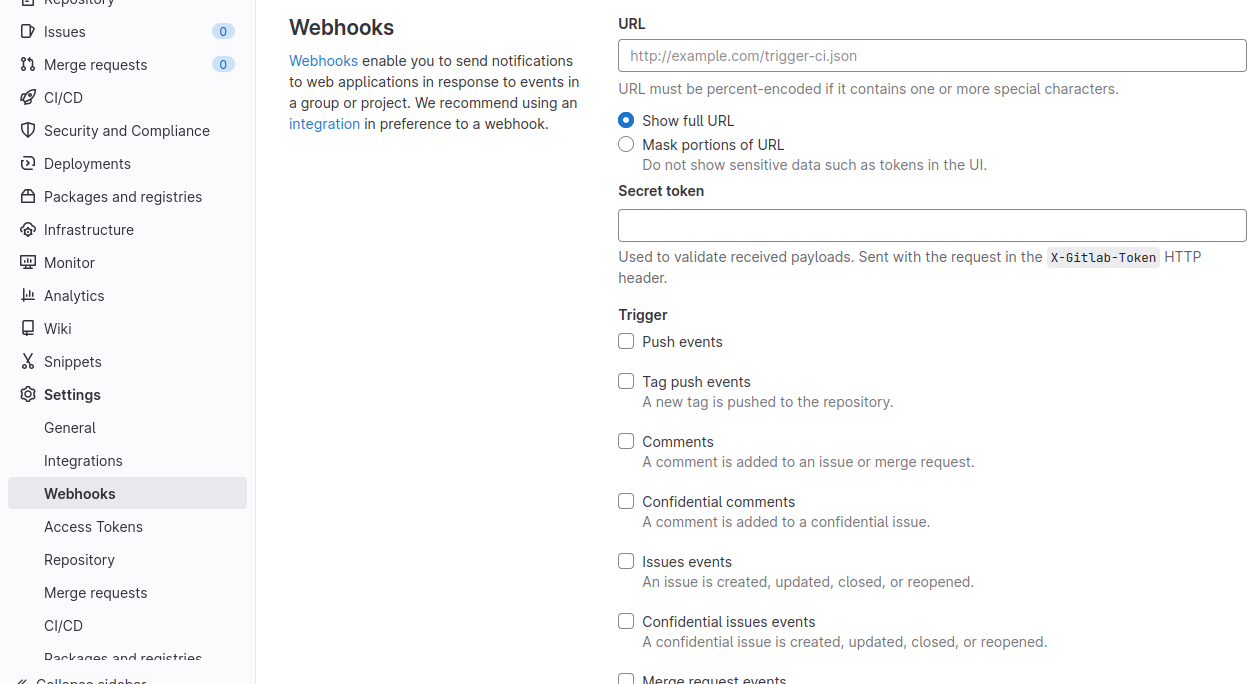Enable the Push events trigger
This screenshot has width=1260, height=684.
click(626, 342)
